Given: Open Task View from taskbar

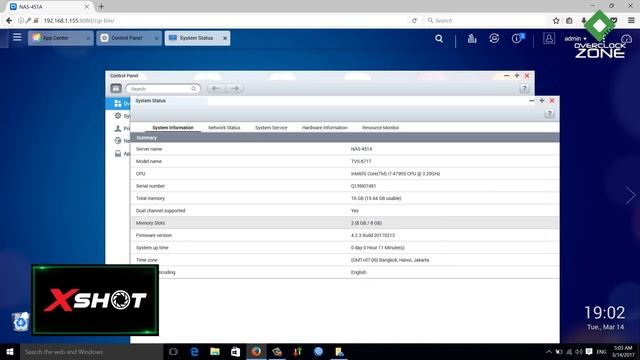Looking at the screenshot, I should 173,351.
